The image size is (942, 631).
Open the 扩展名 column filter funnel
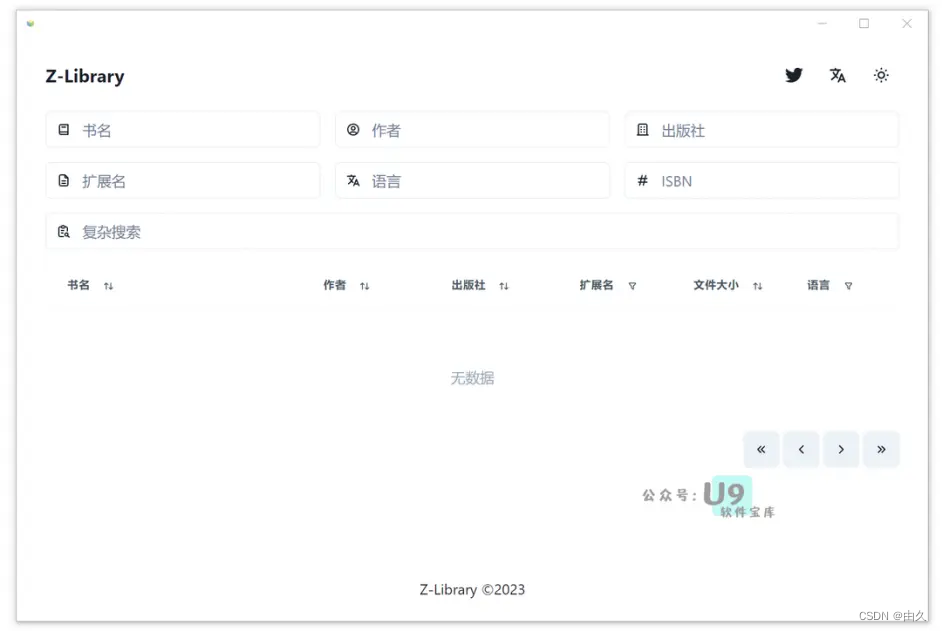(x=633, y=285)
